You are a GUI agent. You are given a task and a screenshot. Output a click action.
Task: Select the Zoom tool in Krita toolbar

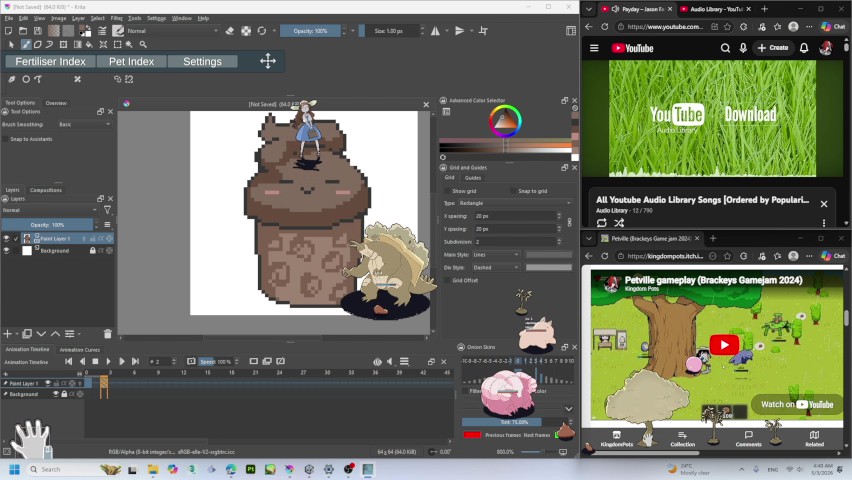[143, 45]
